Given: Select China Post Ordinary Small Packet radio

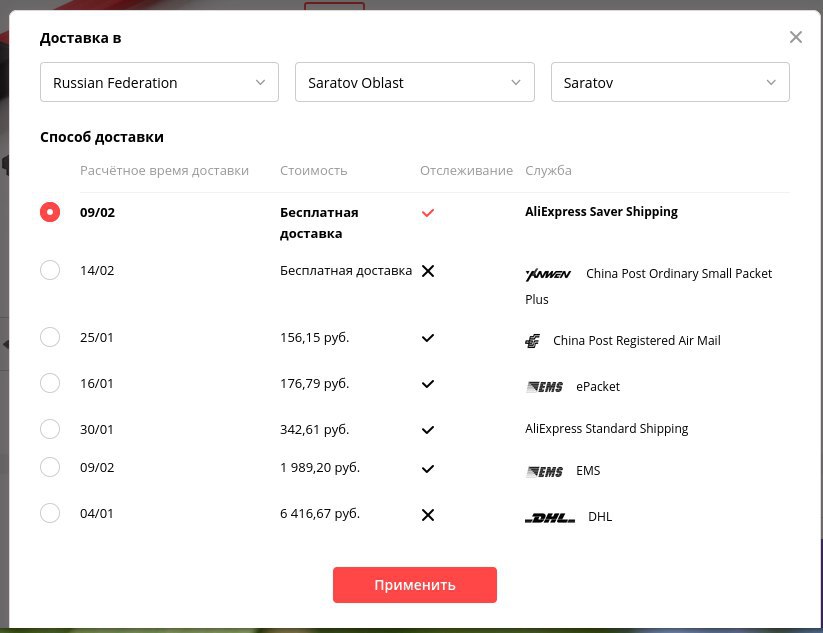Looking at the screenshot, I should (50, 270).
